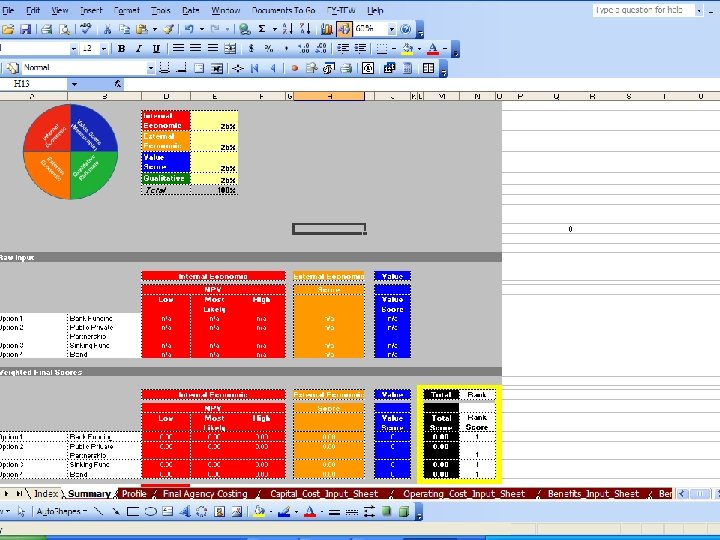
Task: Open the Edit menu
Action: point(33,10)
